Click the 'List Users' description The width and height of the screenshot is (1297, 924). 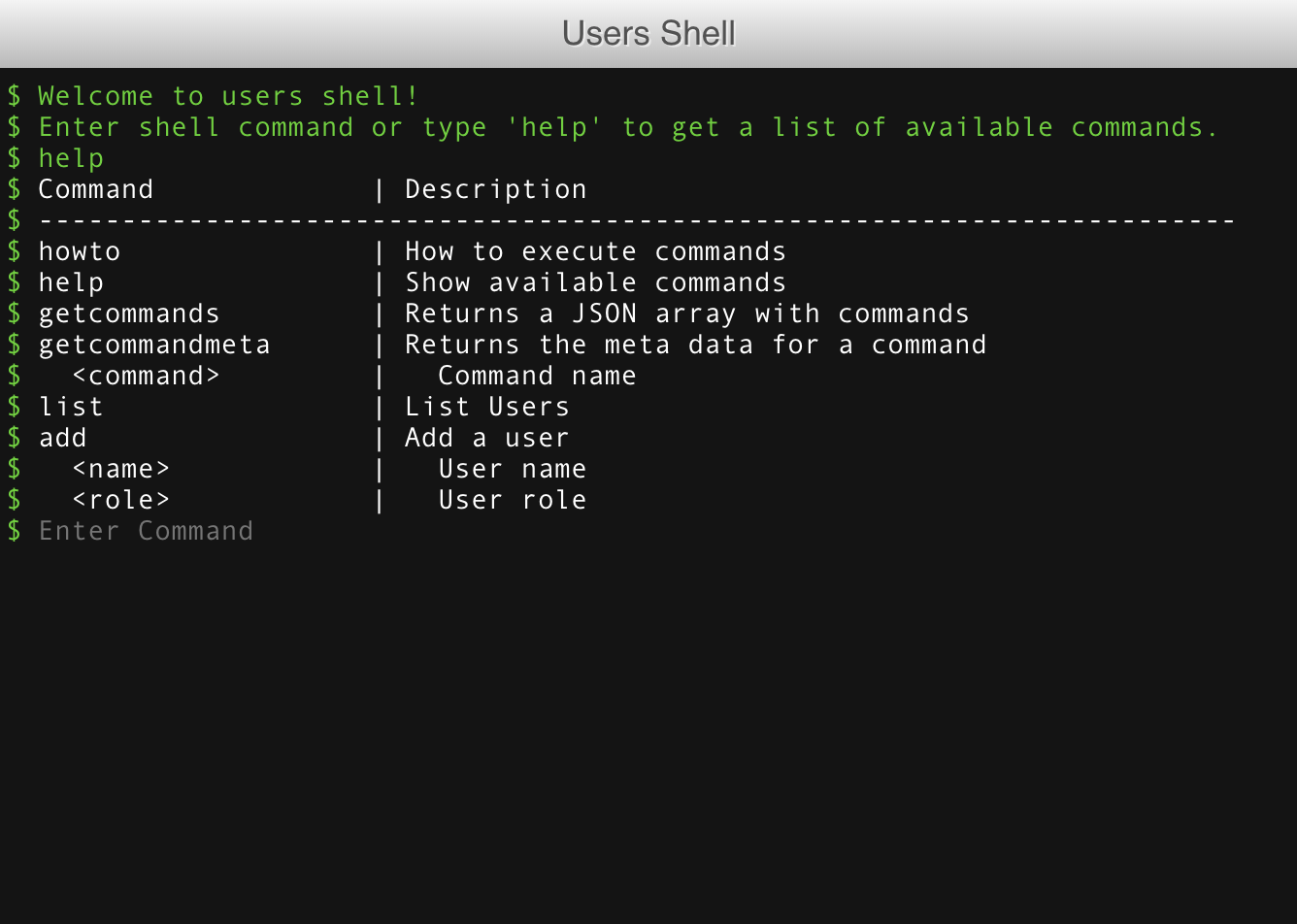coord(486,407)
